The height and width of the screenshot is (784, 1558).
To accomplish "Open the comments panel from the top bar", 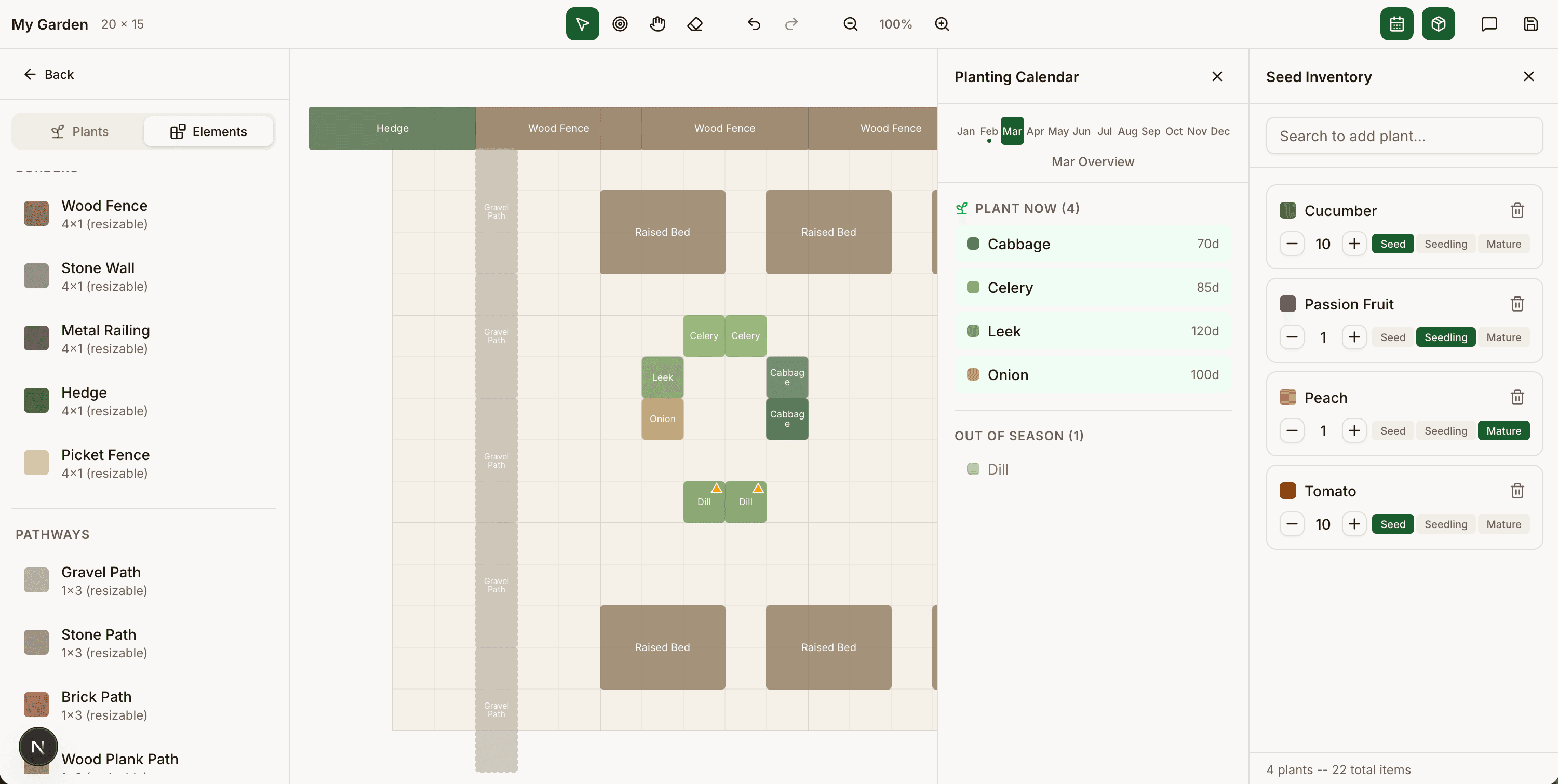I will 1488,23.
